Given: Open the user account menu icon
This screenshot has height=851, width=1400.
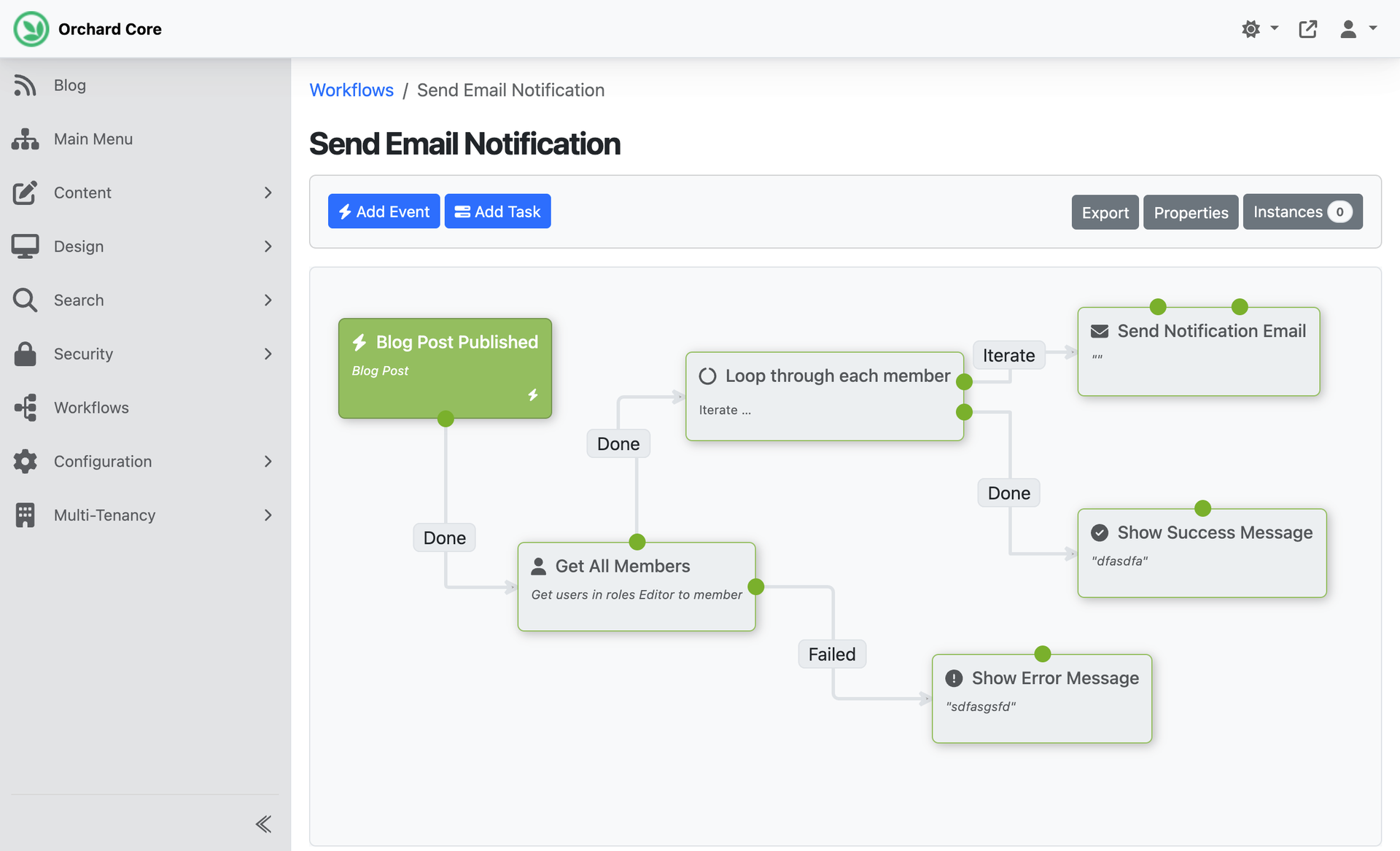Looking at the screenshot, I should click(1348, 29).
